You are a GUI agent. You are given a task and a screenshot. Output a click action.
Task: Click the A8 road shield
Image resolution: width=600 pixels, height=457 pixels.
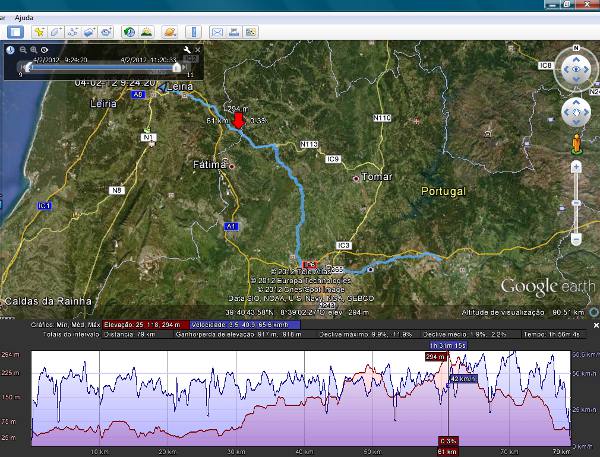pos(138,94)
